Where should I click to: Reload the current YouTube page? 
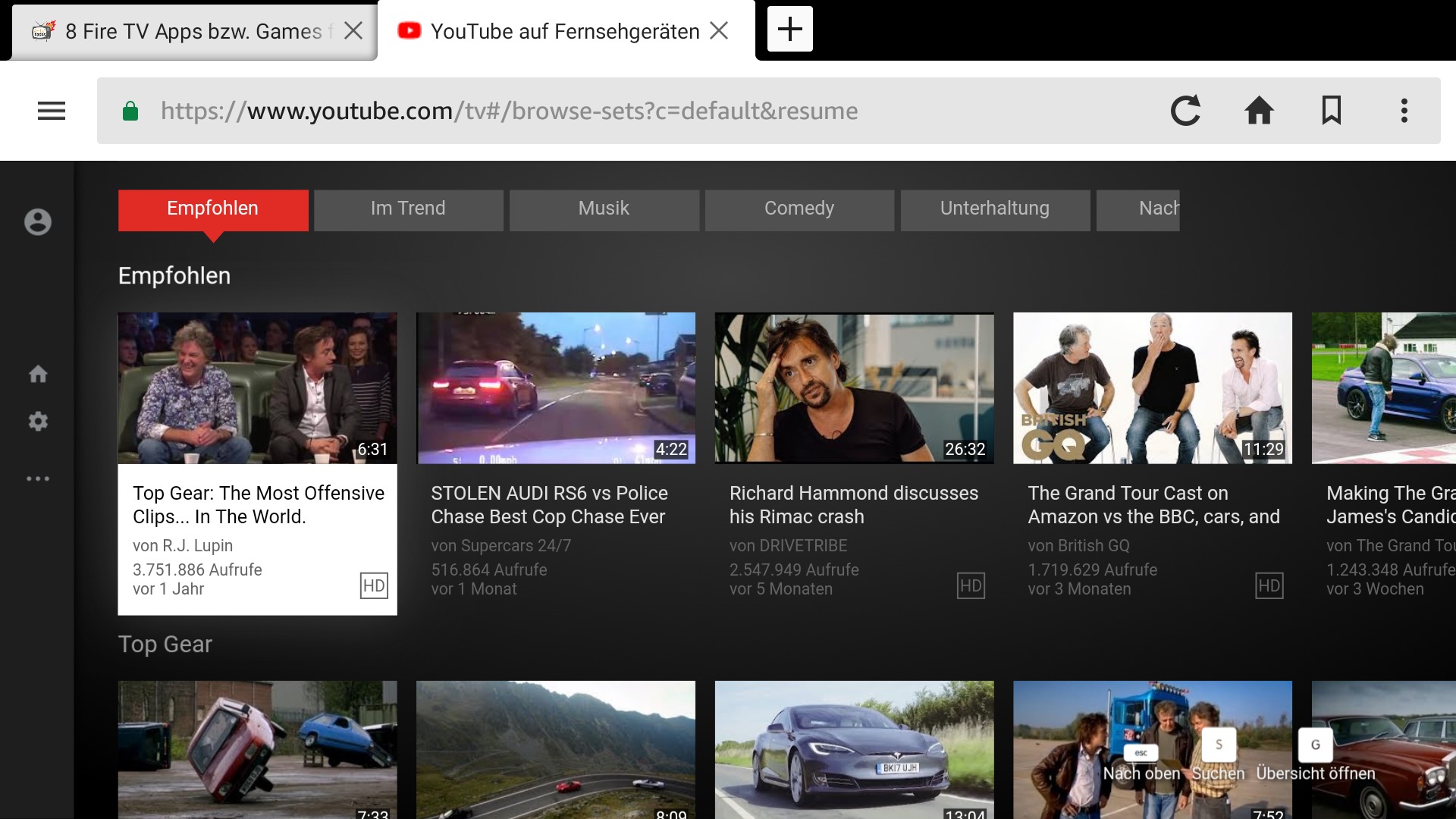point(1185,111)
